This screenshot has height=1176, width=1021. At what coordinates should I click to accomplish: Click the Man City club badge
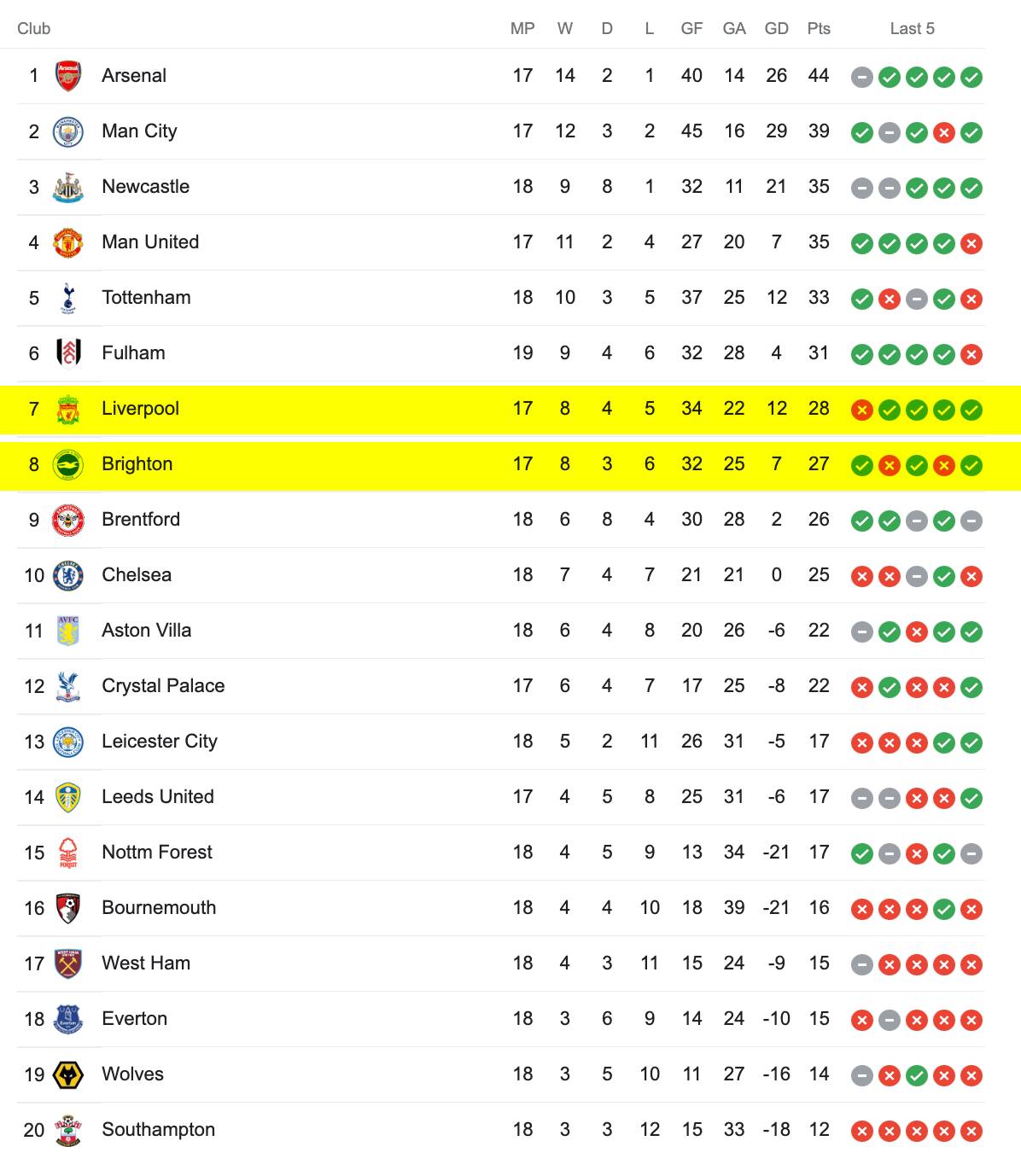pos(68,131)
